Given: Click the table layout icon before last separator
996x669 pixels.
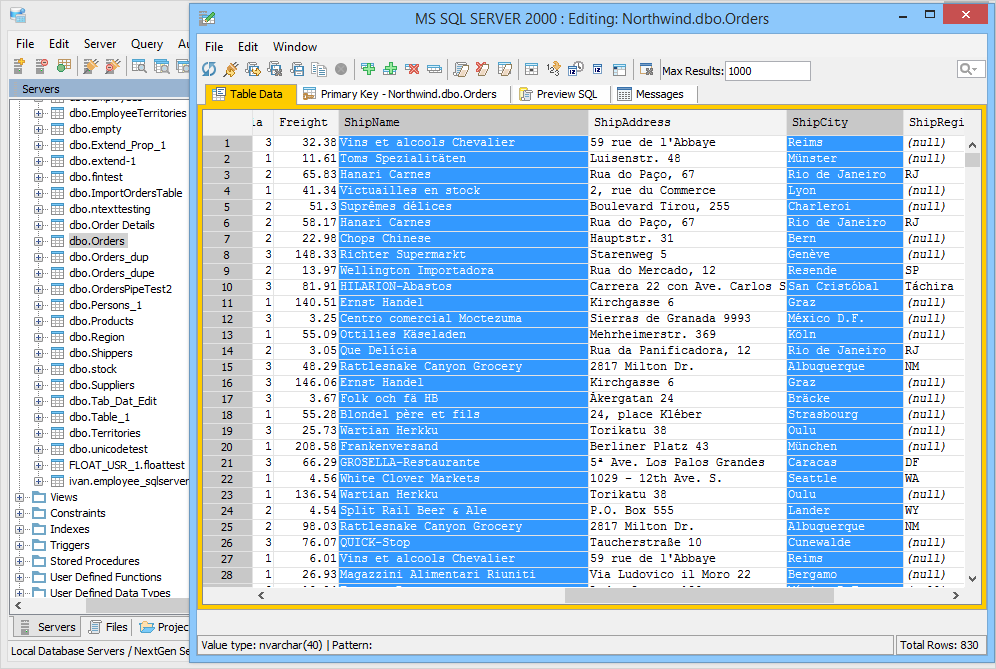Looking at the screenshot, I should (x=619, y=69).
